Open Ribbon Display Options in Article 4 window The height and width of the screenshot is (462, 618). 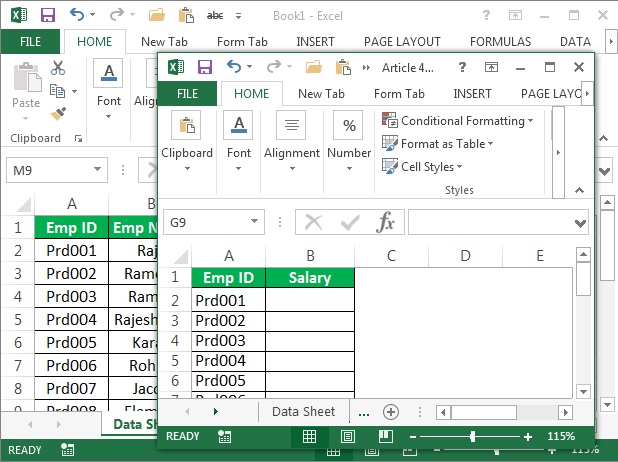pyautogui.click(x=491, y=67)
